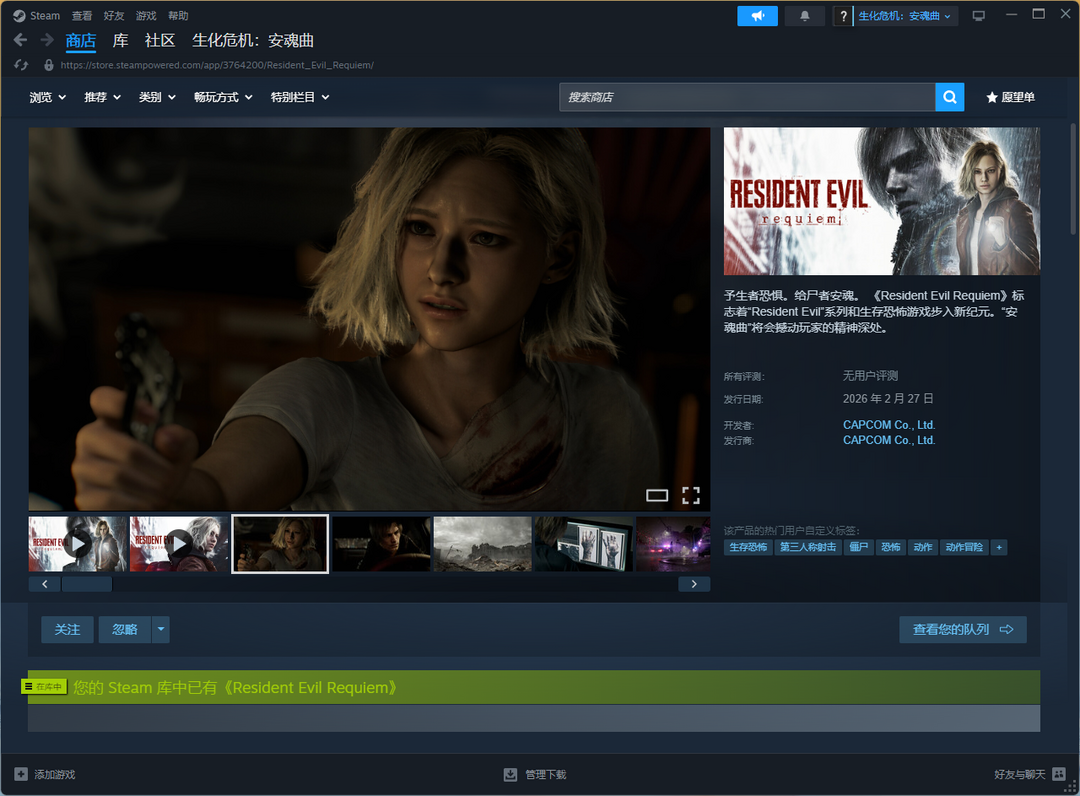Go back with the left arrow
Screen dimensions: 1080x796
(20, 40)
